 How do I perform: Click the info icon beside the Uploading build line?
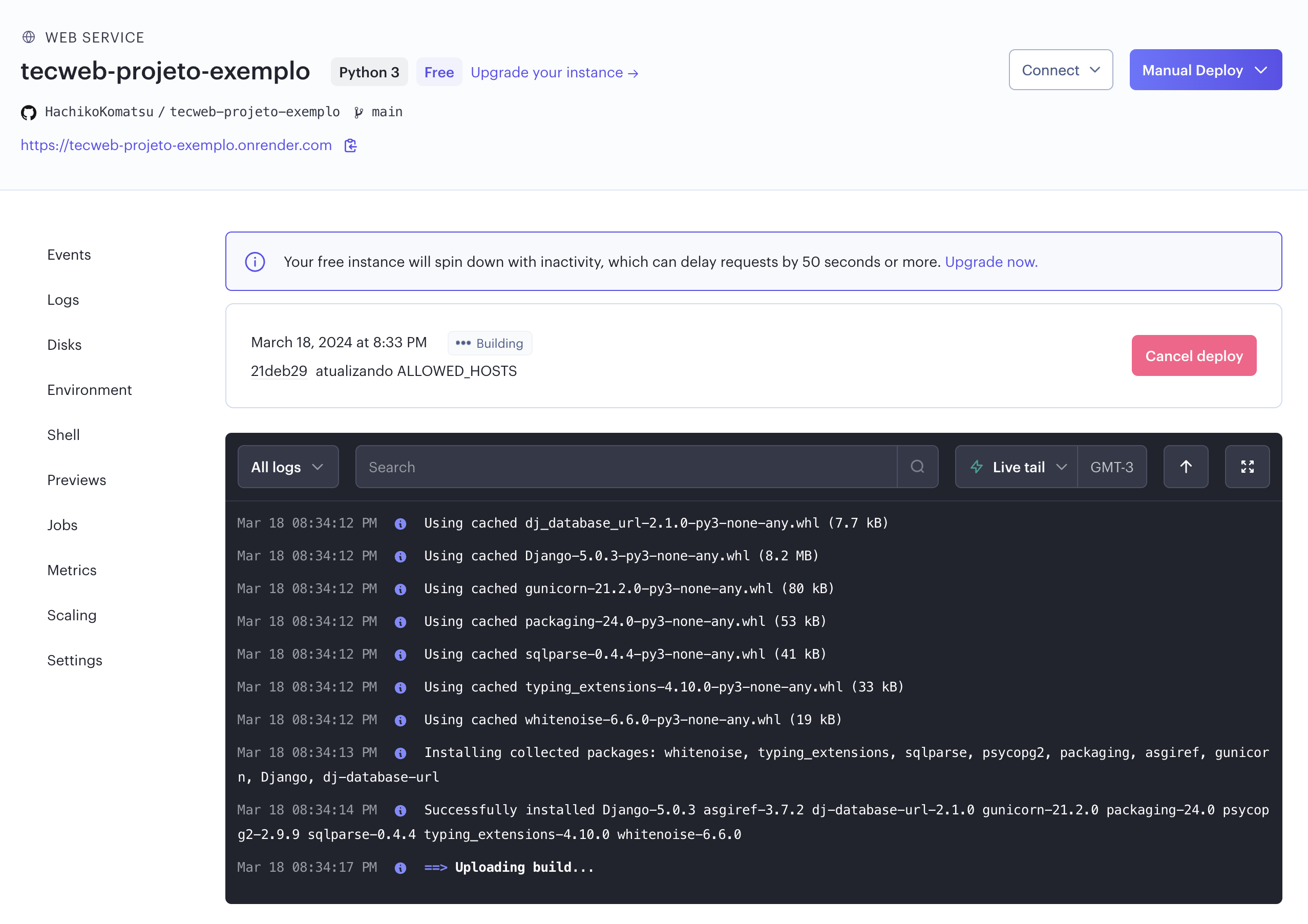[400, 868]
